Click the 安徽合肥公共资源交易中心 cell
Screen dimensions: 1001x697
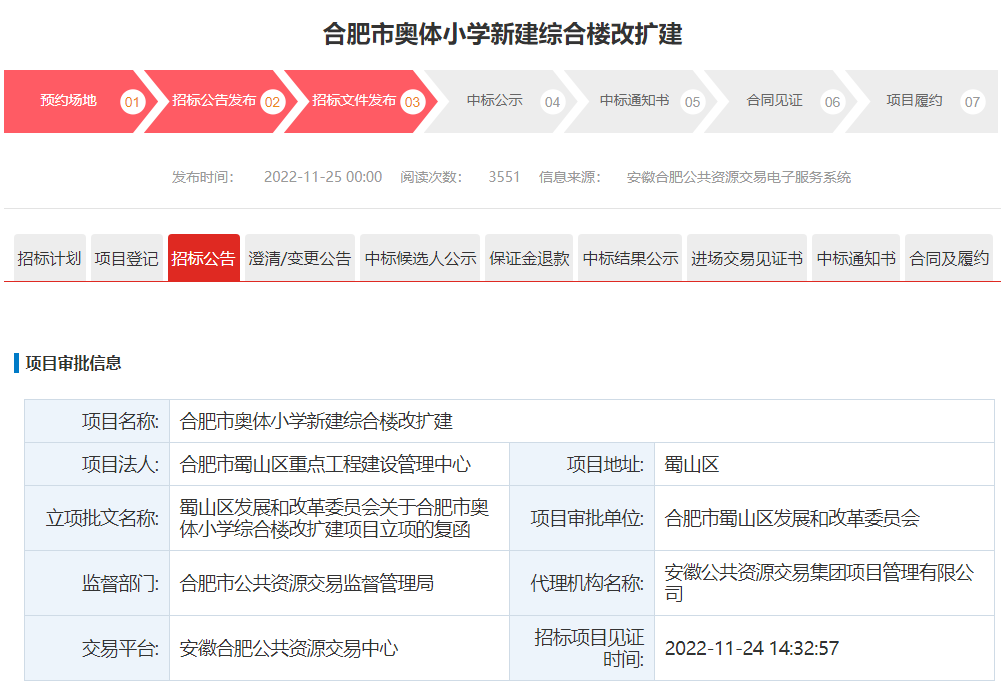[339, 648]
